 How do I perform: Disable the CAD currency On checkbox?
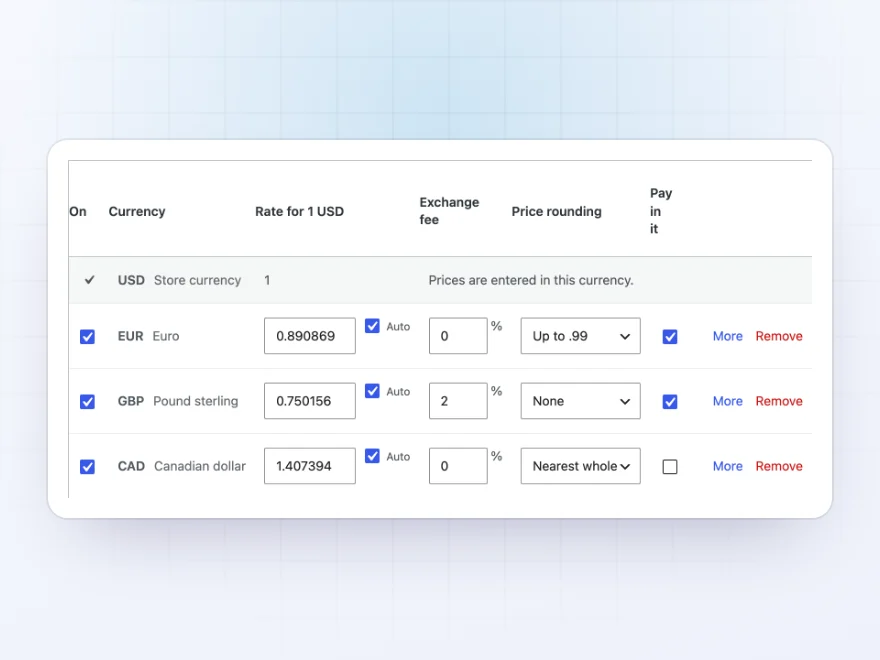pos(87,466)
